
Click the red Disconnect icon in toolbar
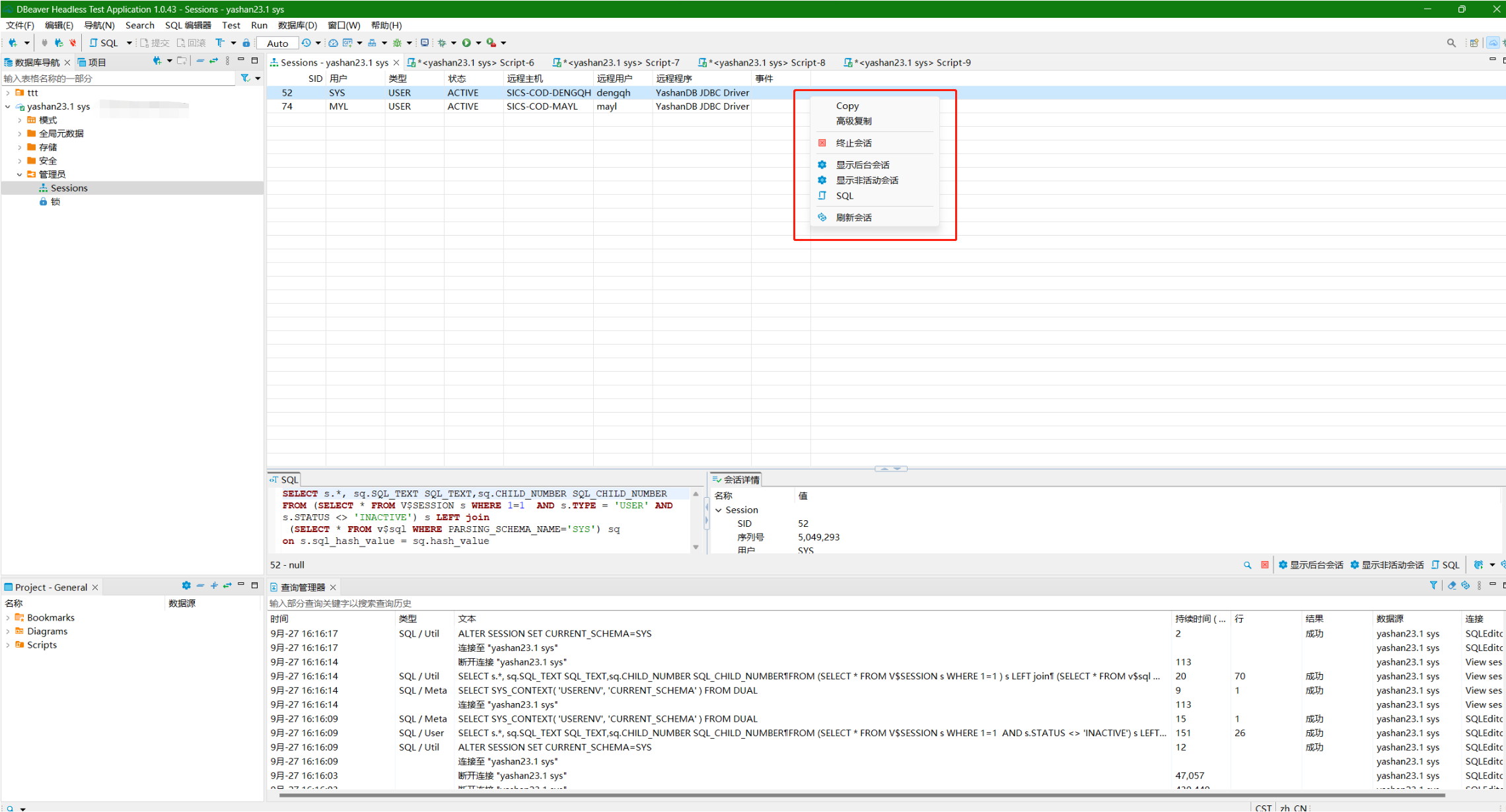click(x=73, y=43)
